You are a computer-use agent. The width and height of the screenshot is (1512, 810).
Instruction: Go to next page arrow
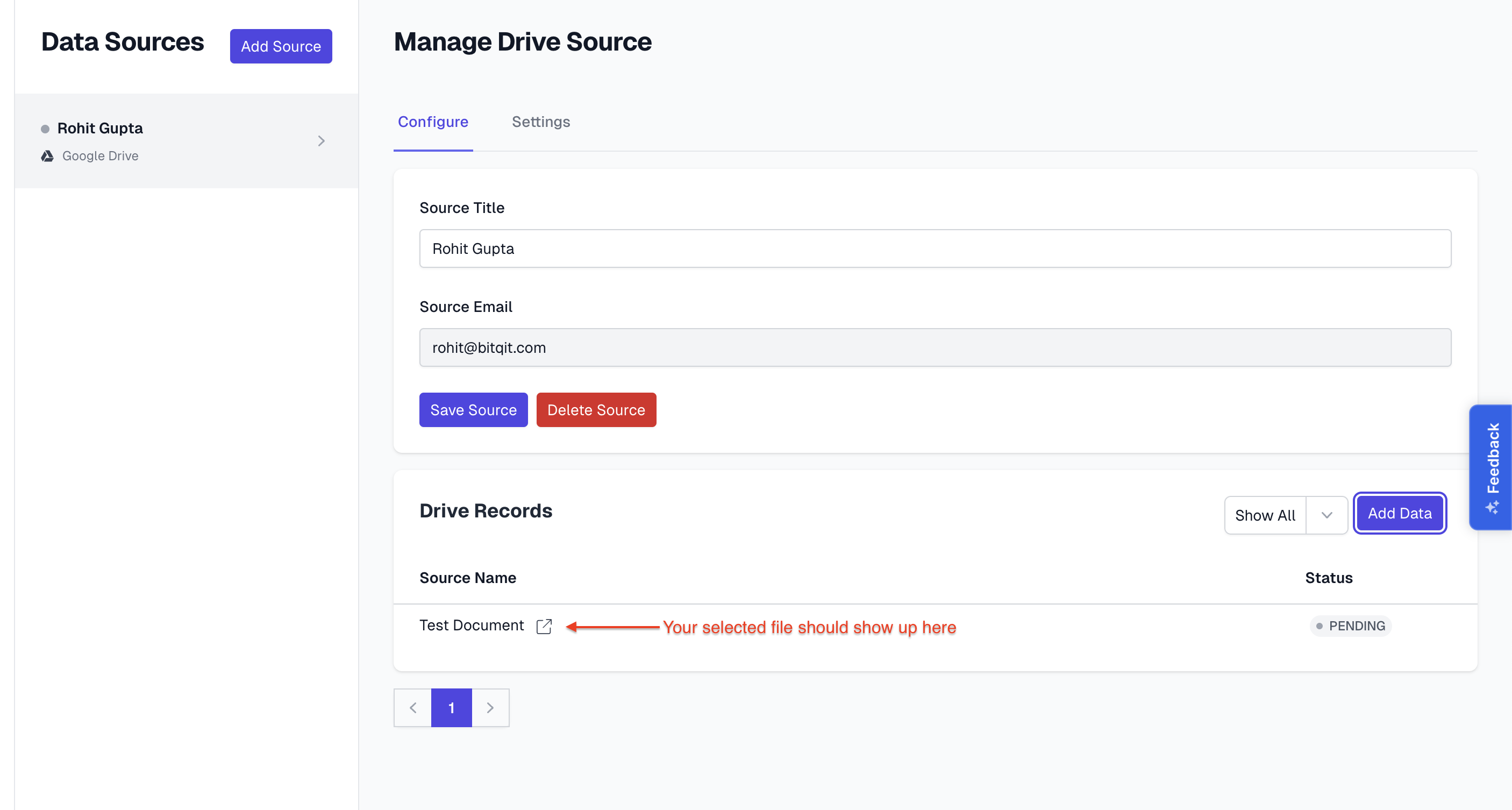point(490,708)
